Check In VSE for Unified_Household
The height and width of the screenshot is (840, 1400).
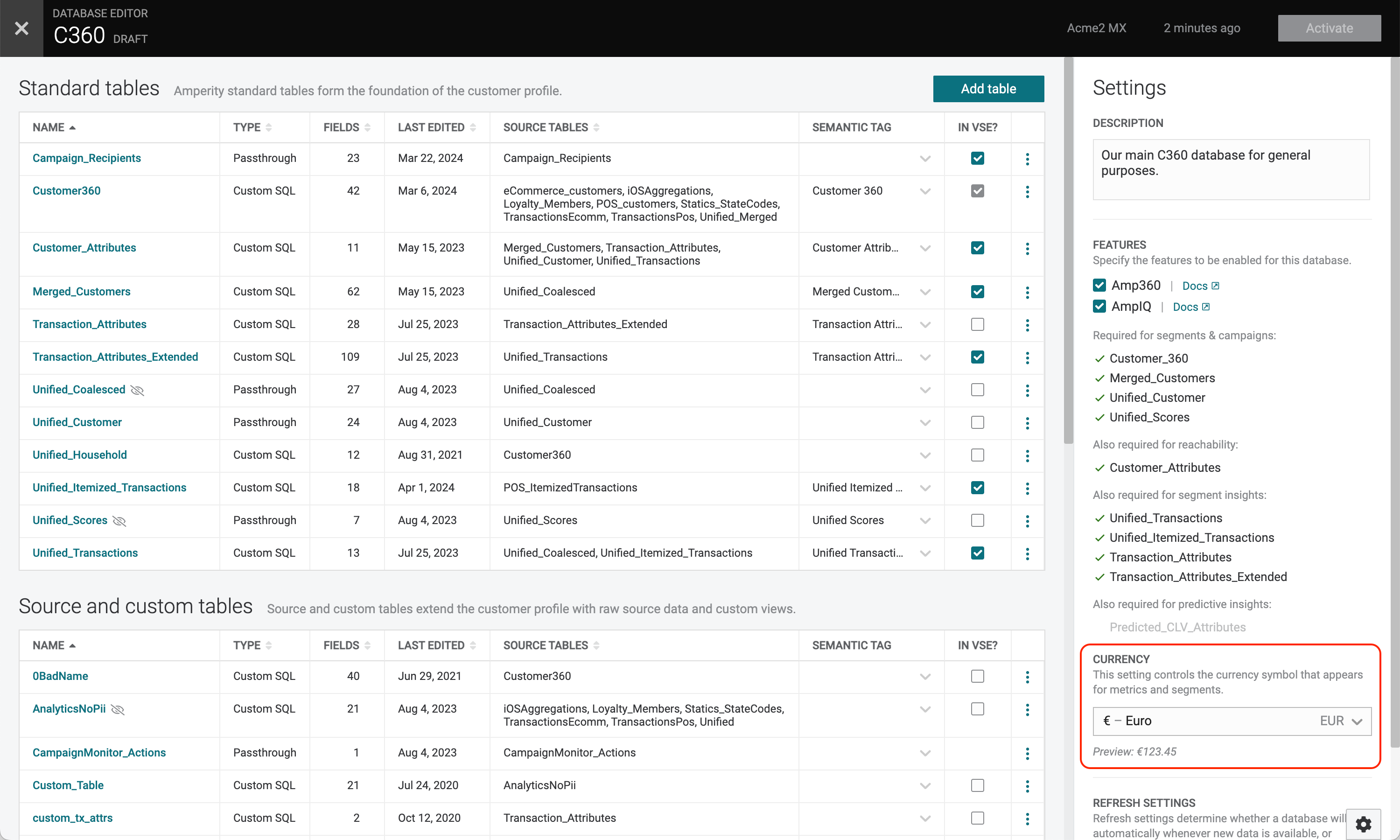[977, 455]
